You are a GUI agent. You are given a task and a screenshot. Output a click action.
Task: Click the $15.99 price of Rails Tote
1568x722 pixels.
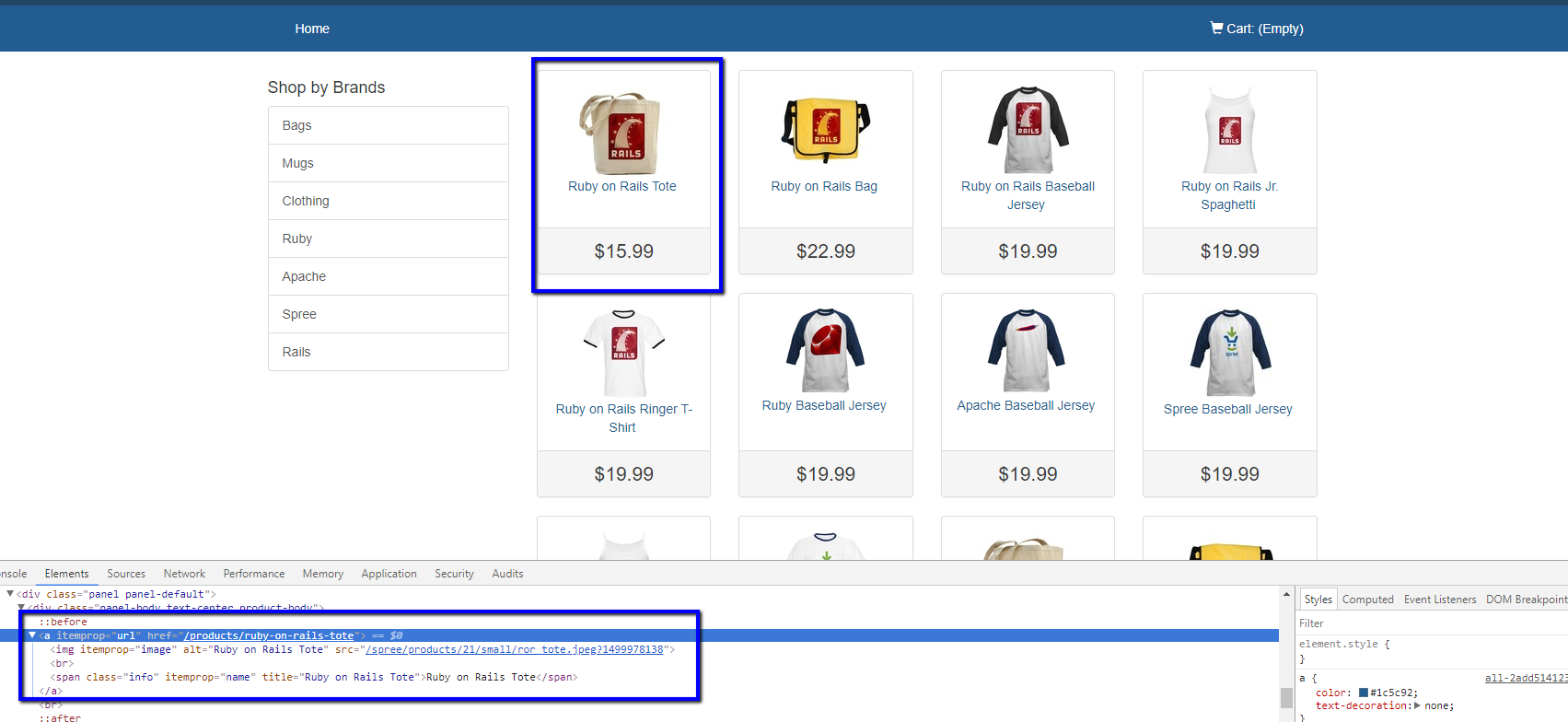pos(623,251)
